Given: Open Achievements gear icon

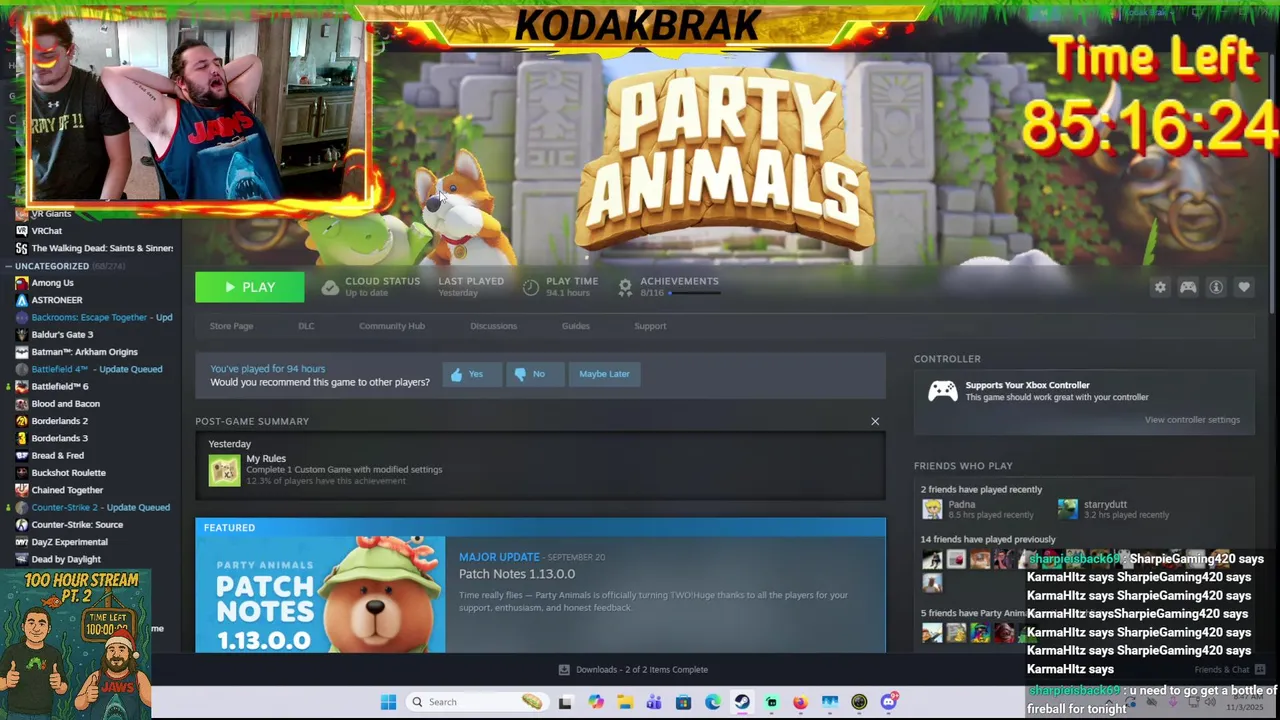Looking at the screenshot, I should [x=625, y=287].
